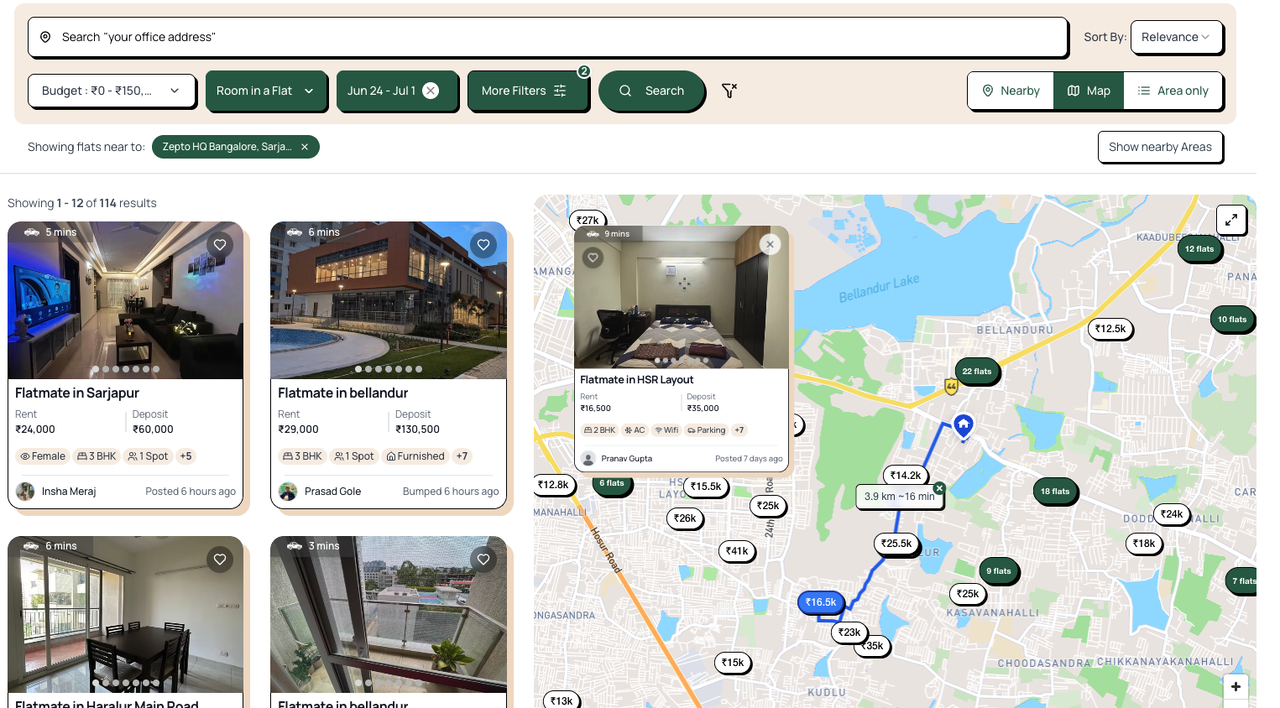
Task: Zoom in on the map
Action: [x=1236, y=687]
